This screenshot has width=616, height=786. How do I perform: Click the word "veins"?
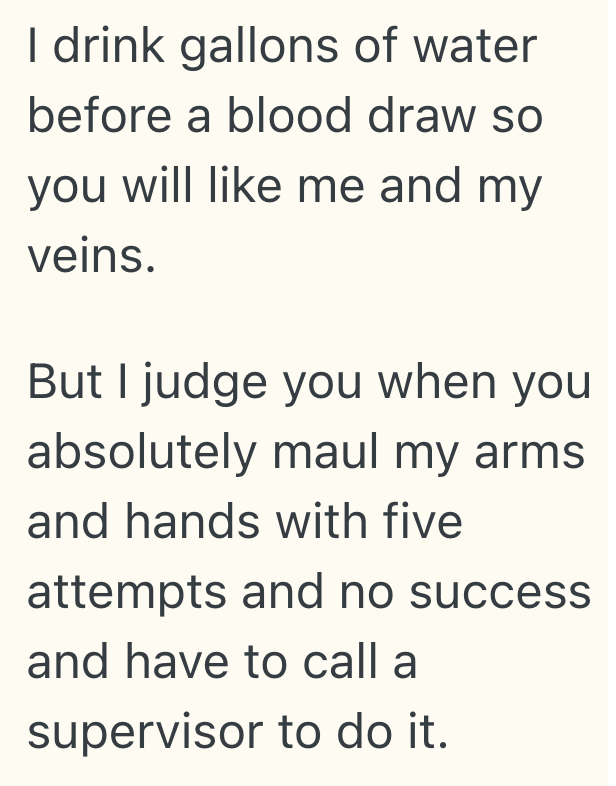90,257
